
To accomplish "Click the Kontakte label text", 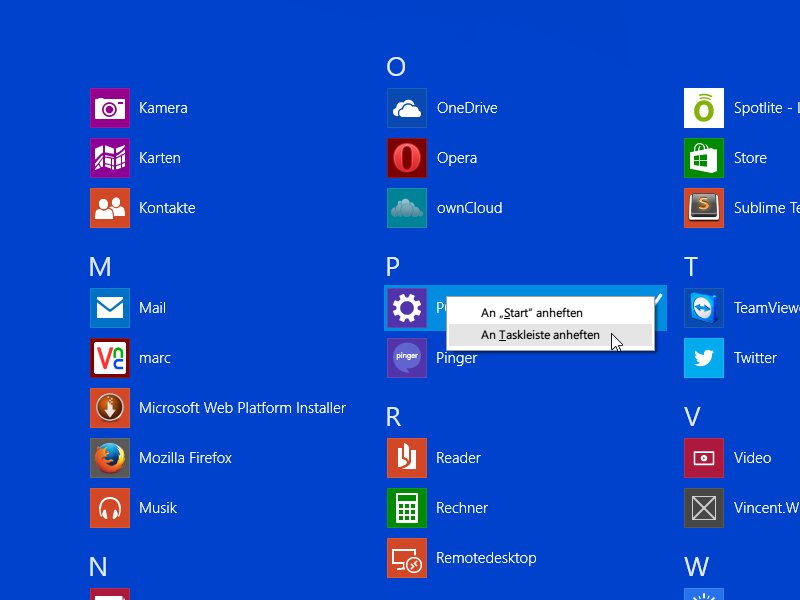I will [x=167, y=208].
